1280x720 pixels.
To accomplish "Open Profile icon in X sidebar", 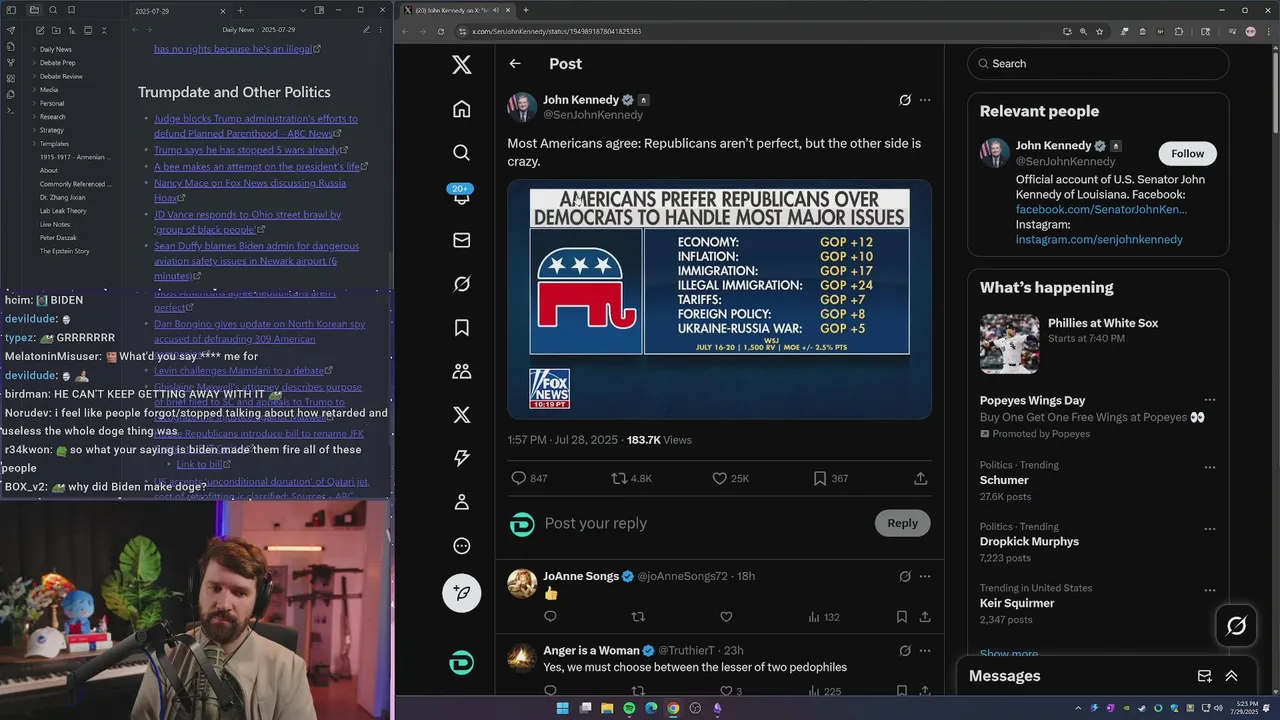I will point(461,502).
